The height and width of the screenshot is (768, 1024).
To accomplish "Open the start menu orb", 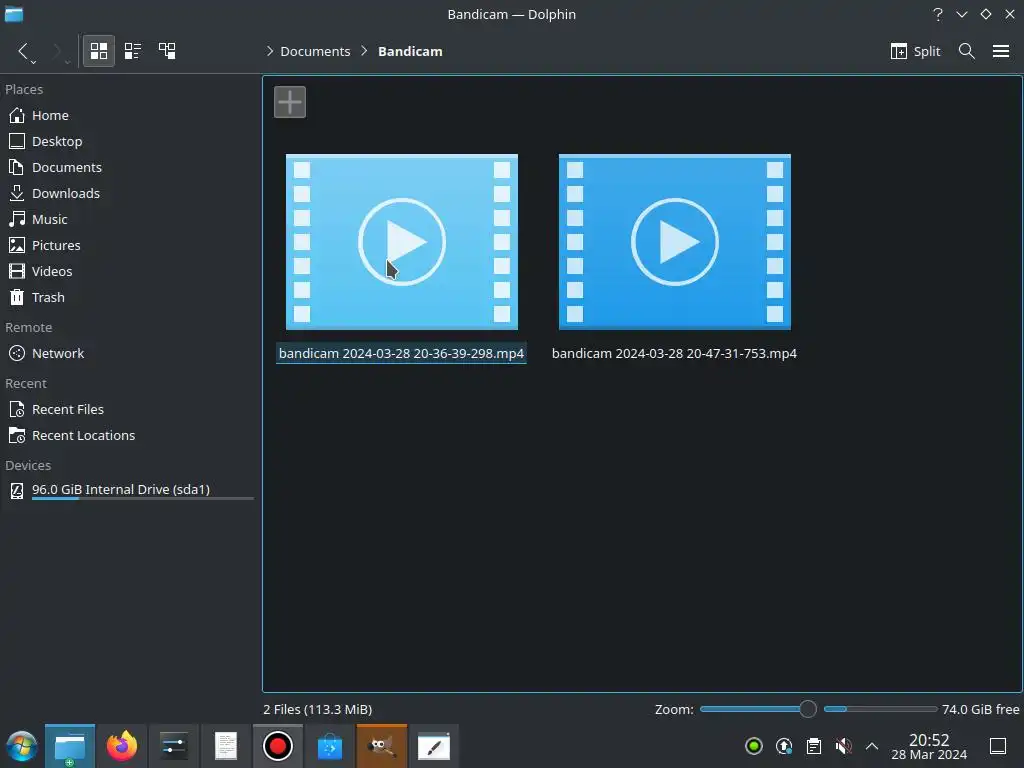I will coord(22,746).
